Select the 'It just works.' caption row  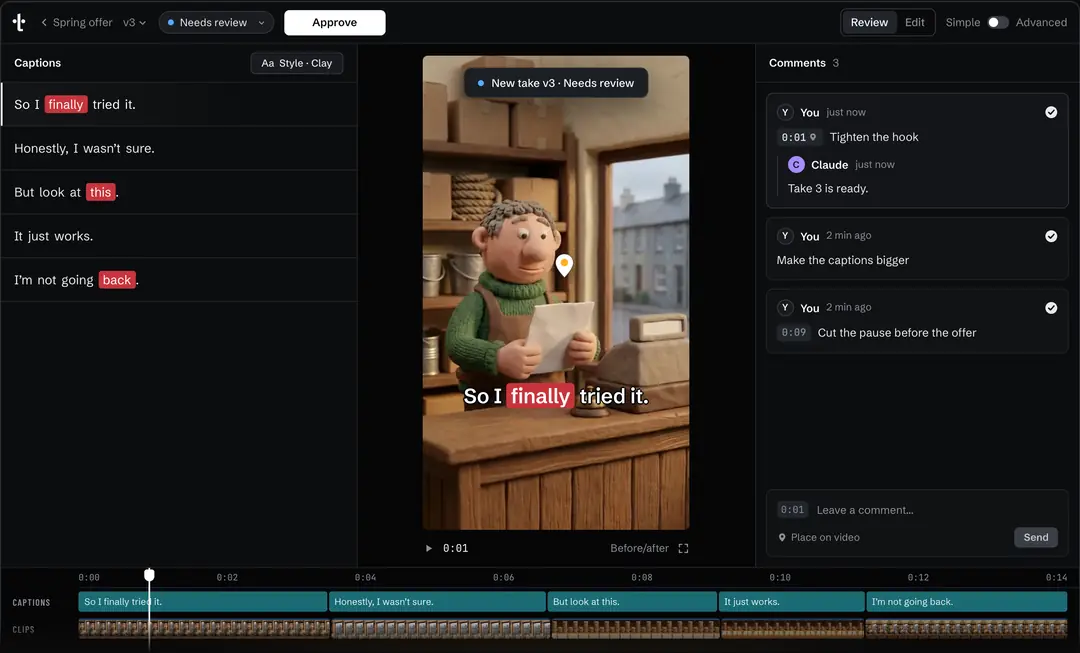click(x=179, y=236)
